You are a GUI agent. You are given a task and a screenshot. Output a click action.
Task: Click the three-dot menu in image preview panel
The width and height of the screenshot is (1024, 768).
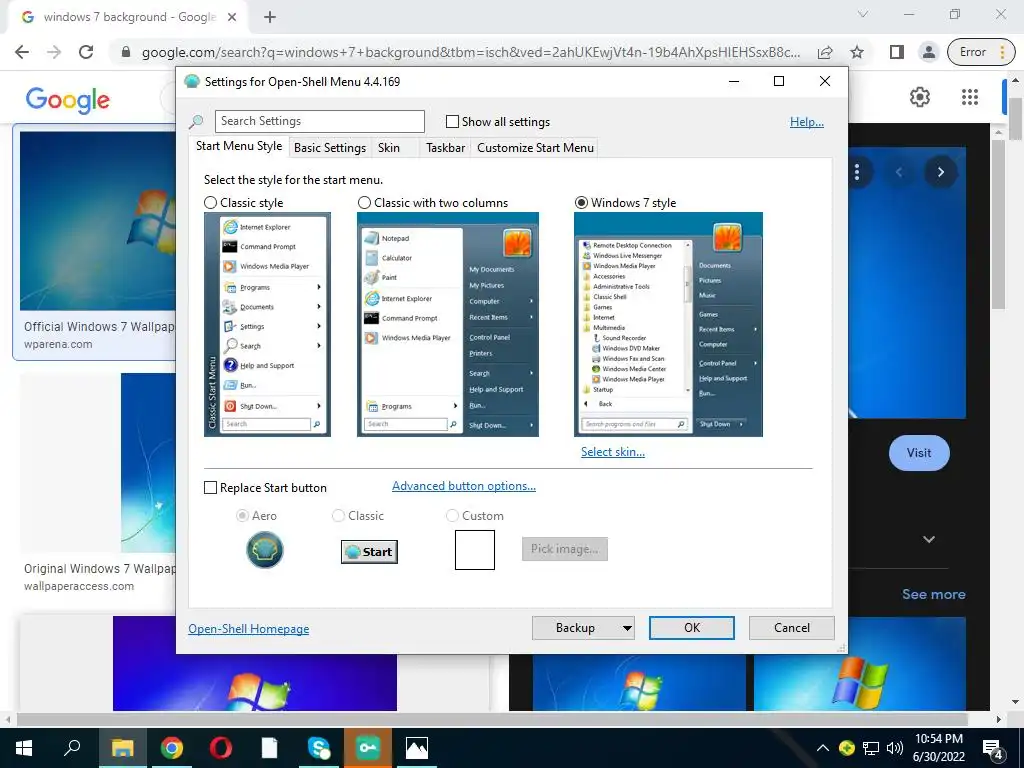pyautogui.click(x=857, y=172)
